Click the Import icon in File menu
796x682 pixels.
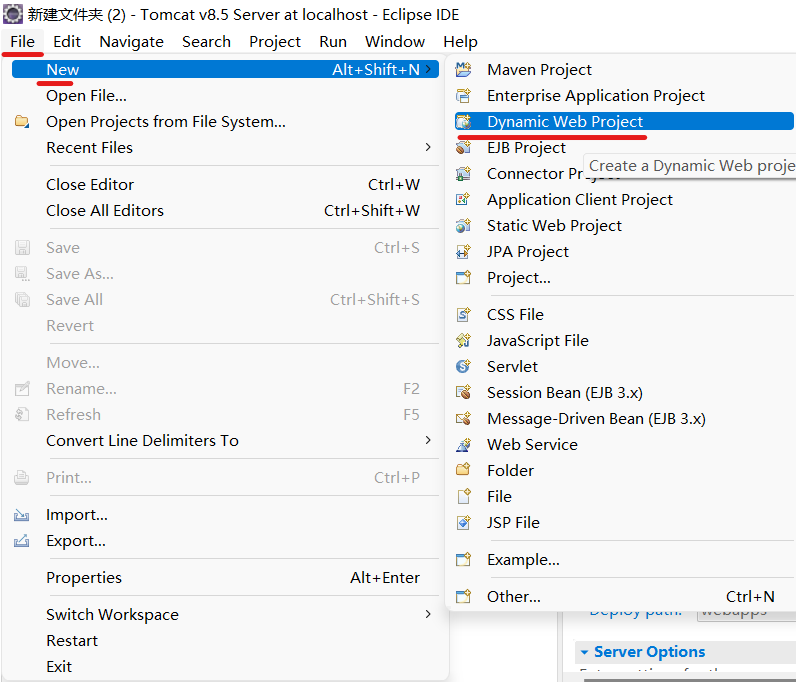(22, 516)
